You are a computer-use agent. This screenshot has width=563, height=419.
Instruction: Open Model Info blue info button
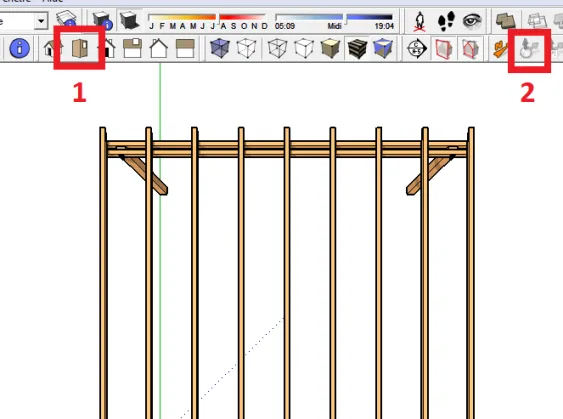pos(19,48)
